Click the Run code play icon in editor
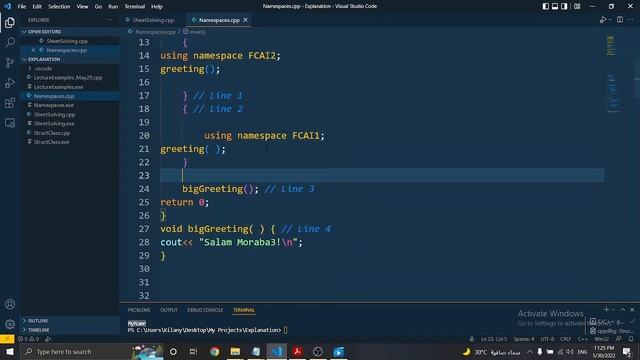Image resolution: width=640 pixels, height=360 pixels. [x=602, y=20]
